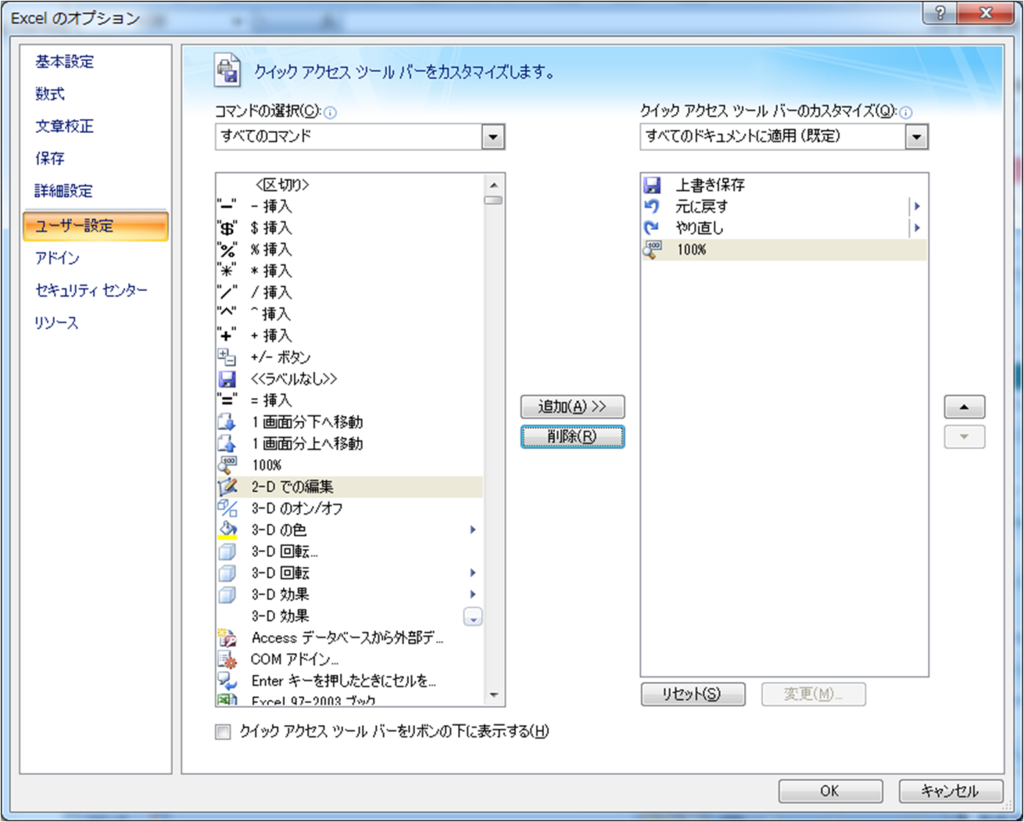Expand arrow on '3-D 回転' without ellipsis
Screen dimensions: 1024x822
473,573
